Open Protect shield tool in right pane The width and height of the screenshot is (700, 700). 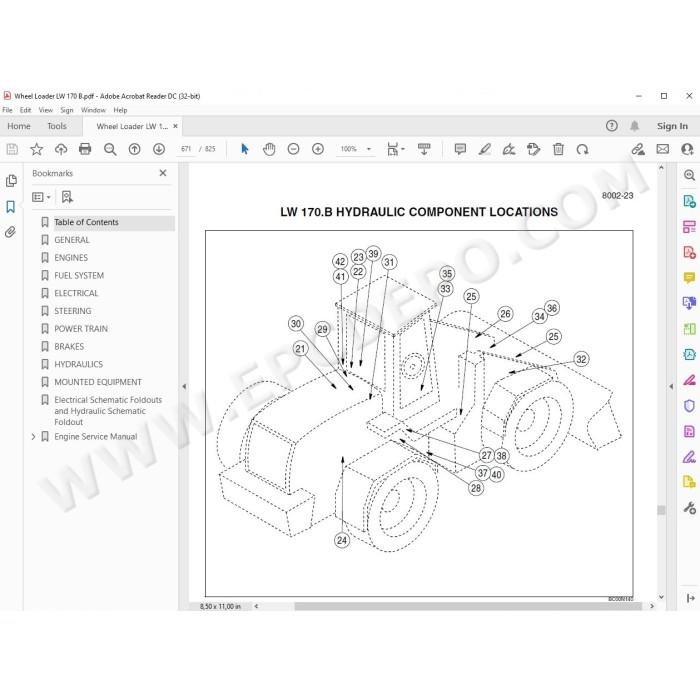pos(689,406)
